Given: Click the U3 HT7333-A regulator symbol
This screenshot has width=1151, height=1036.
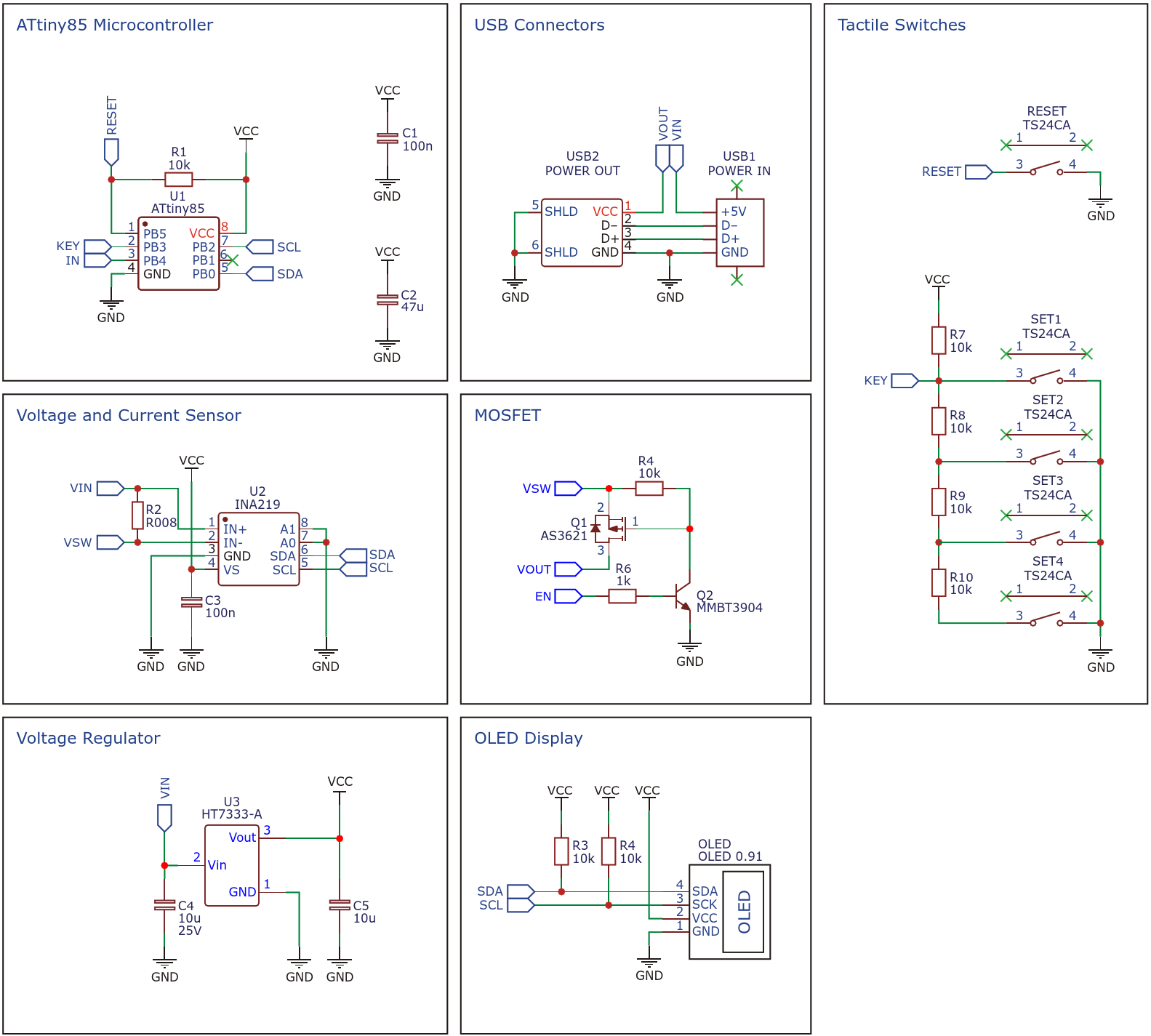Looking at the screenshot, I should (x=232, y=865).
